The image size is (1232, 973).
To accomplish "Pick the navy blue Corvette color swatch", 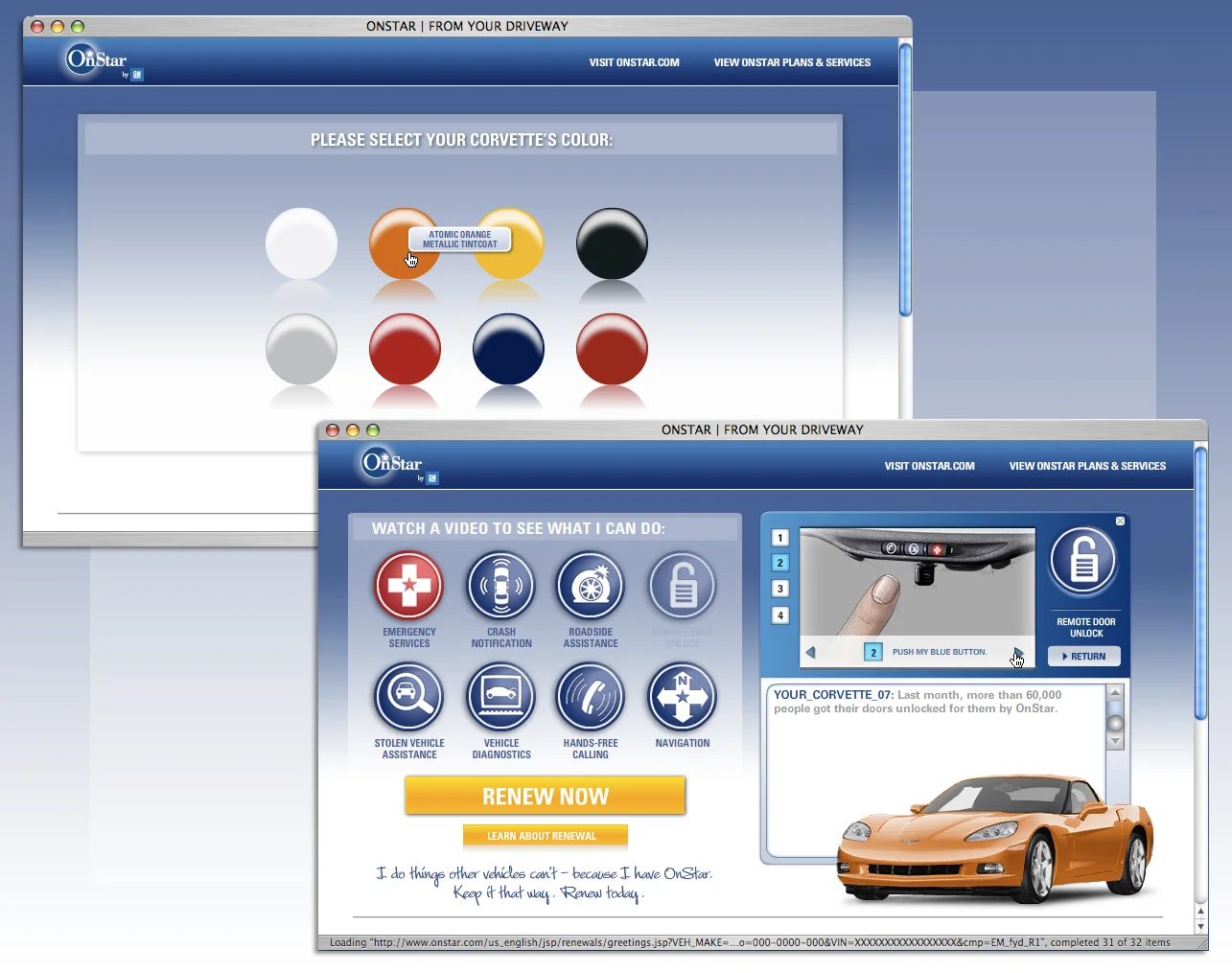I will tap(508, 349).
